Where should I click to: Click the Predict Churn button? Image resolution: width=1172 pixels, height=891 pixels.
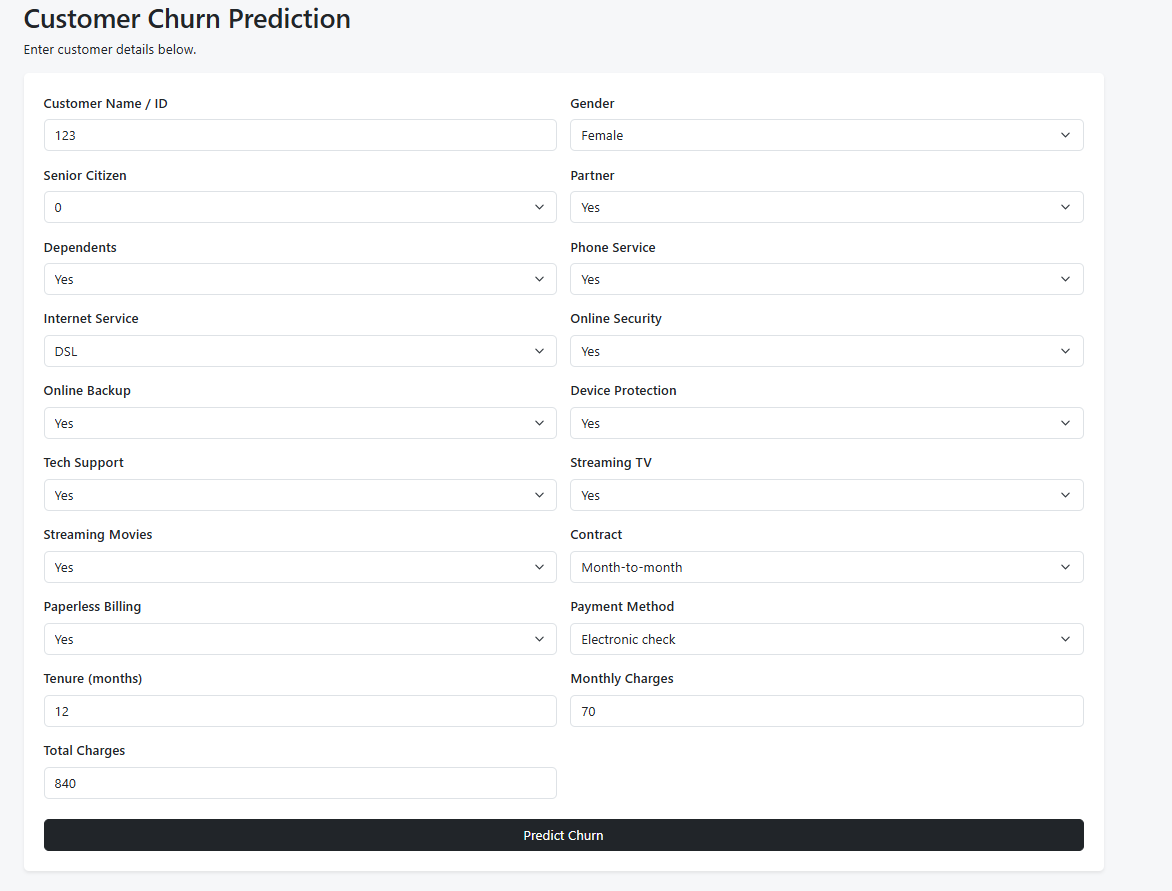coord(564,835)
